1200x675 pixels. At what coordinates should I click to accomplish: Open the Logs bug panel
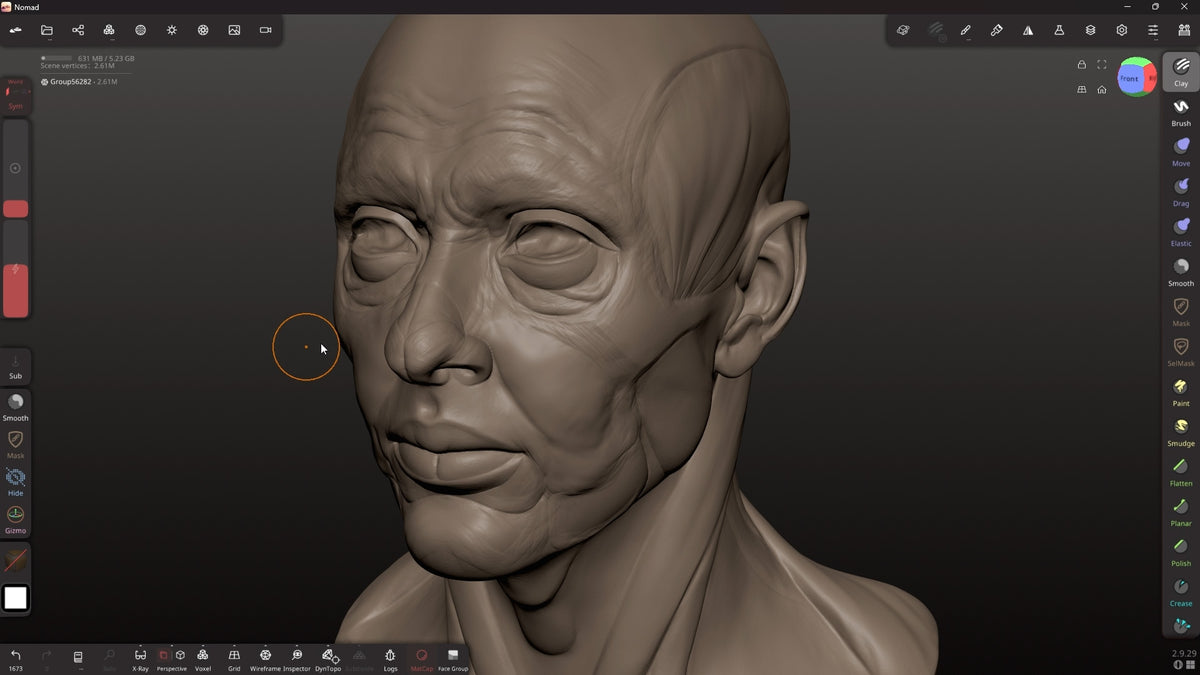tap(390, 659)
